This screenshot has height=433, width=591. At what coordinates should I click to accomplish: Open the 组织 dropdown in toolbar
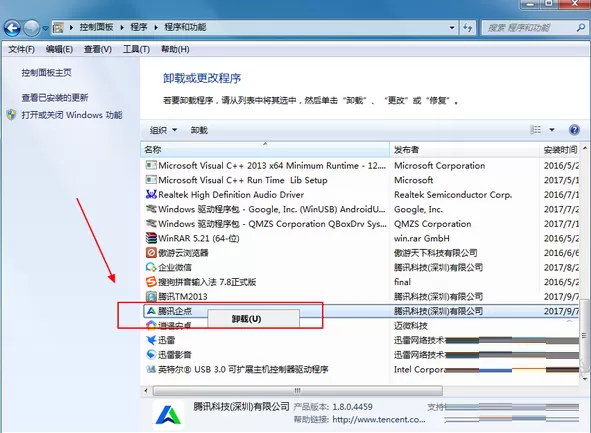(x=163, y=130)
